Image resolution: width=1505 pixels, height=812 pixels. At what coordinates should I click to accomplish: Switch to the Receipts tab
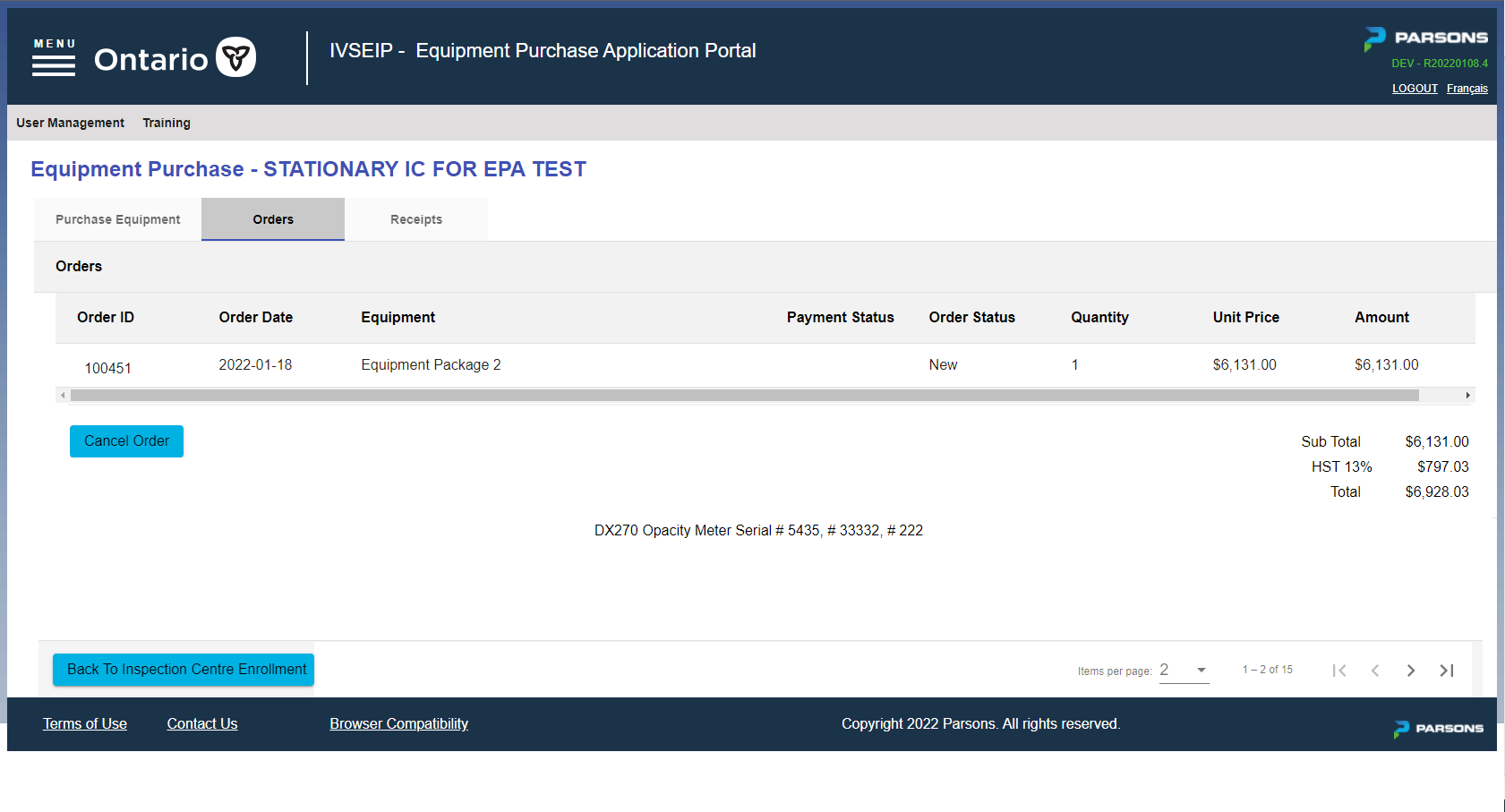point(415,218)
